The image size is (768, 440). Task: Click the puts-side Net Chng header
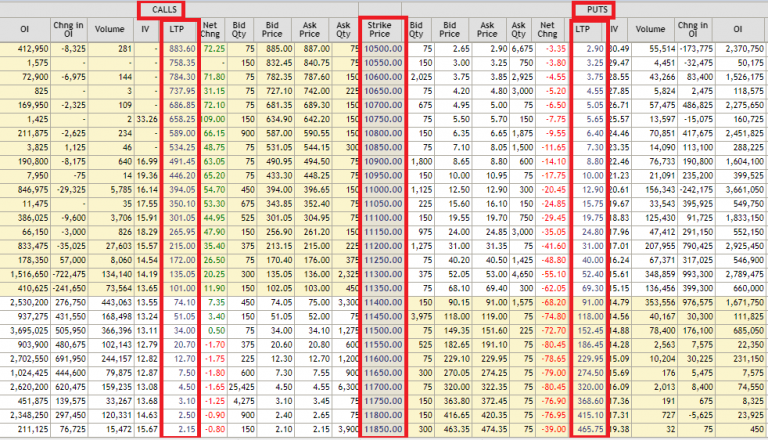[x=548, y=29]
